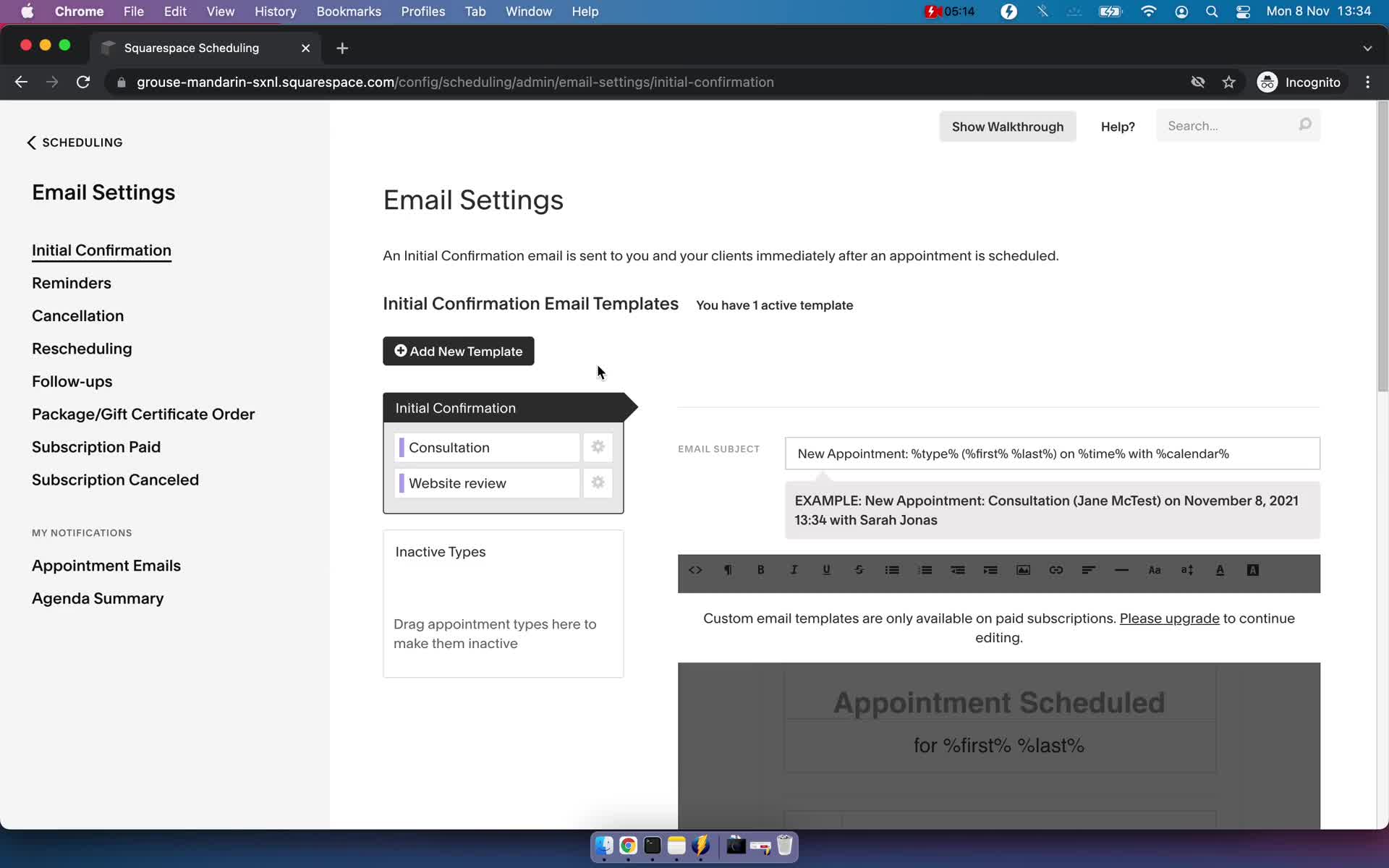
Task: Open Trash from the Dock
Action: [784, 846]
